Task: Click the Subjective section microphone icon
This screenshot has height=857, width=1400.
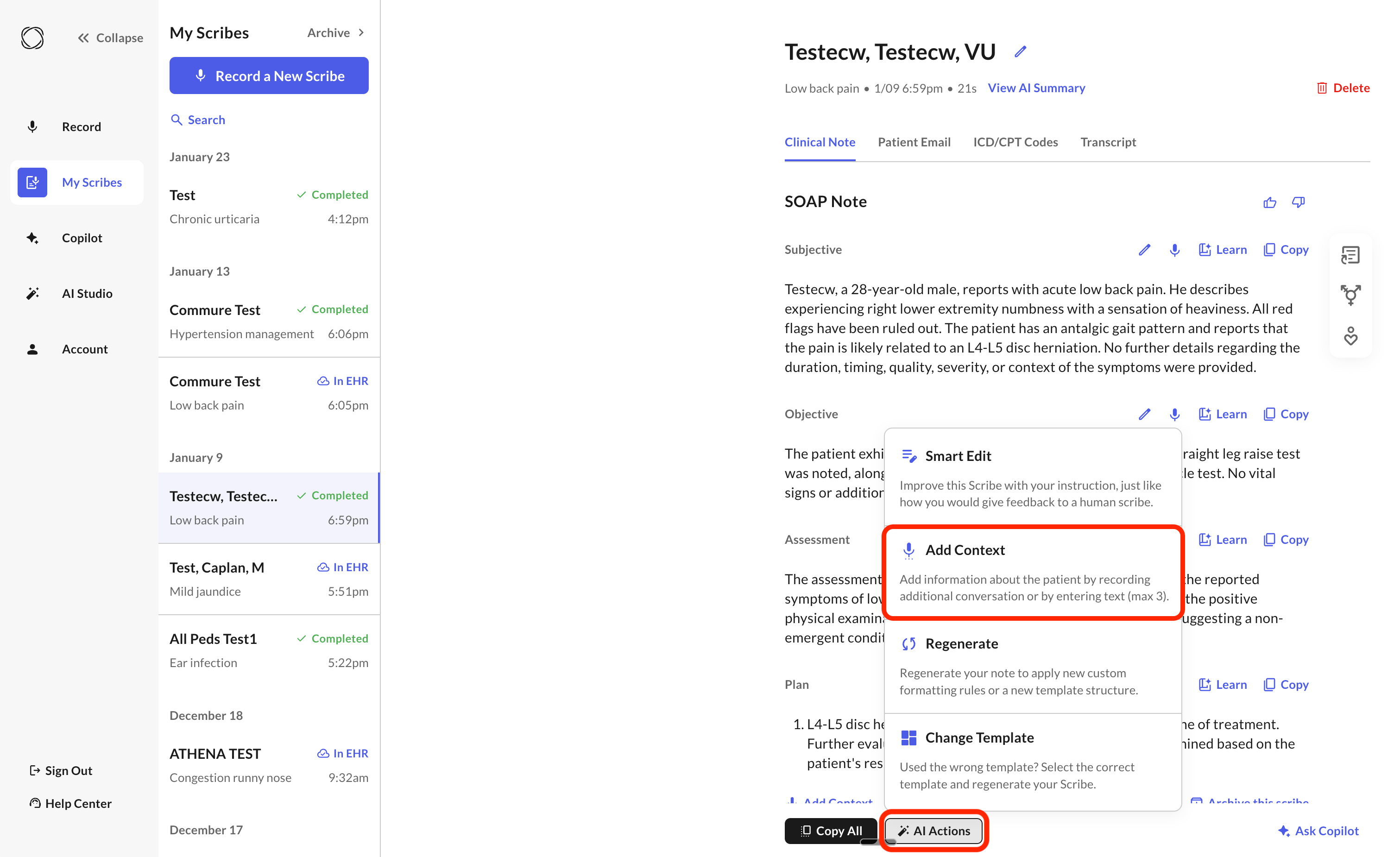Action: pos(1174,250)
